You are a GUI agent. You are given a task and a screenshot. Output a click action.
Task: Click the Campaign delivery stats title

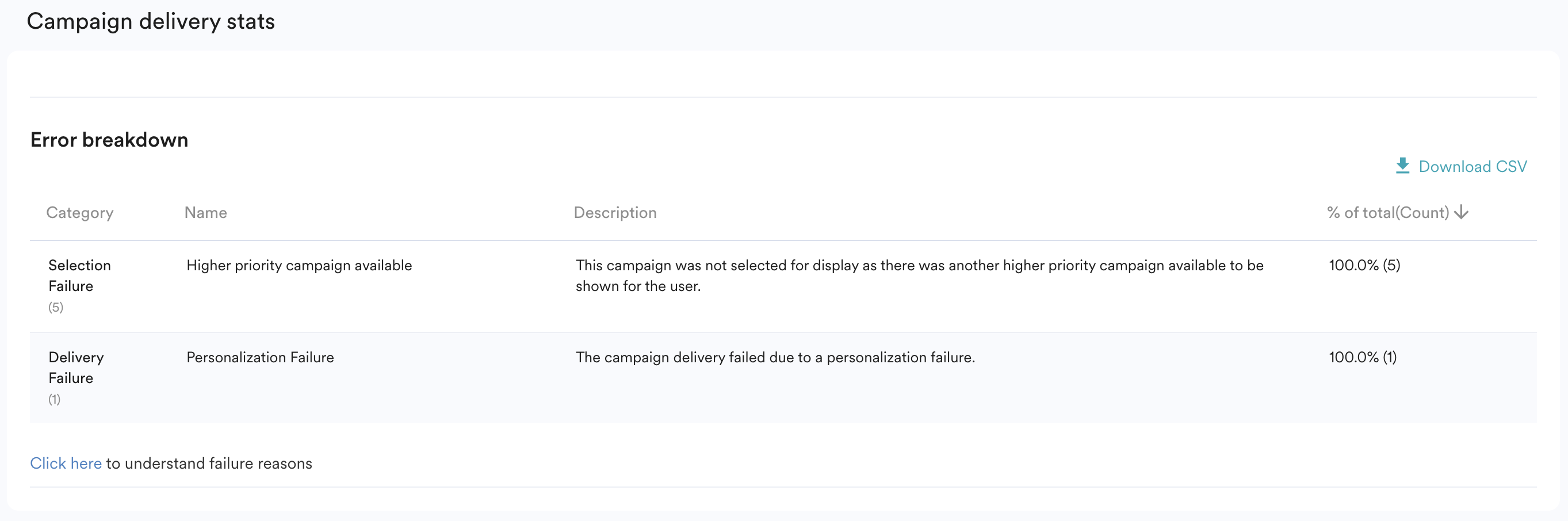tap(151, 21)
